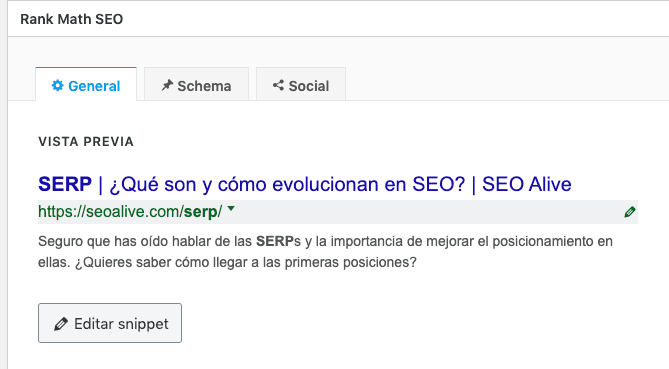Screen dimensions: 669x369
Task: Click the green pencil edit icon
Action: [x=629, y=212]
